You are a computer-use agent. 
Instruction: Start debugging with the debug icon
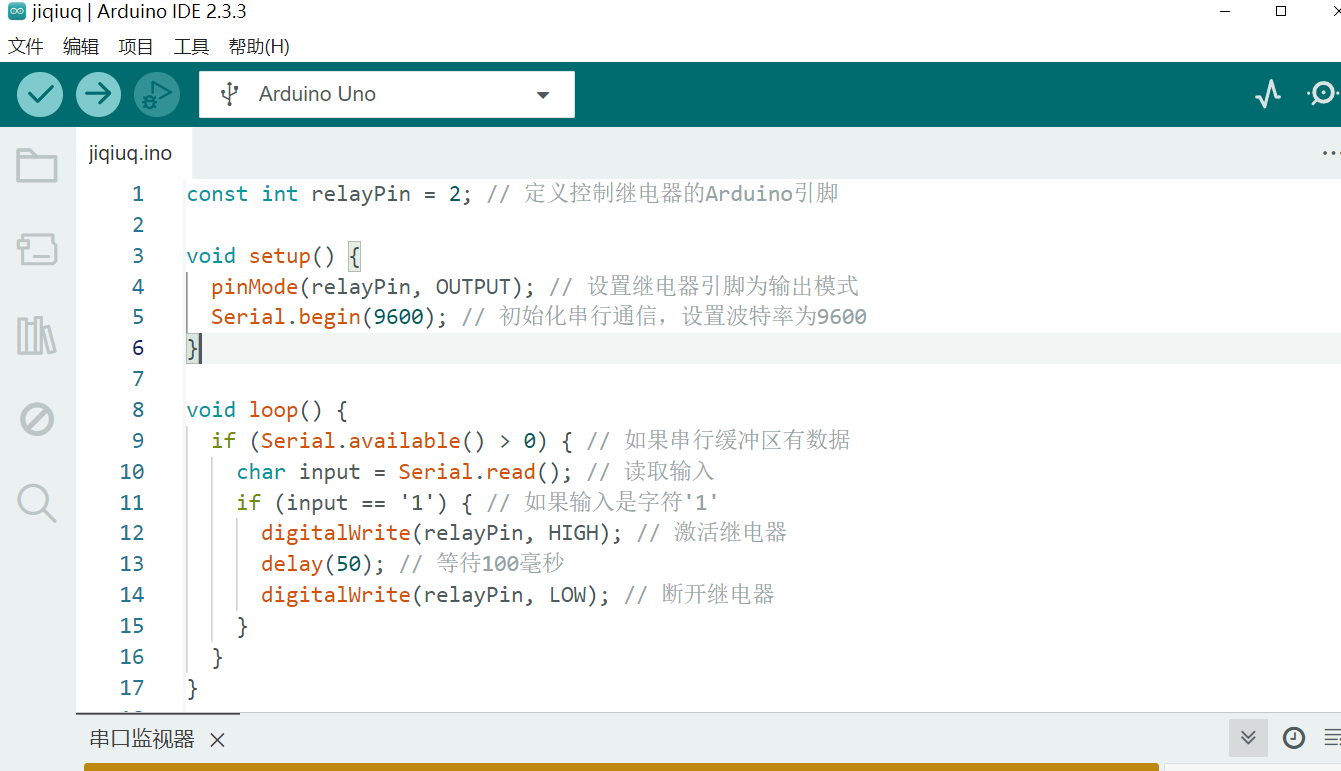point(156,95)
